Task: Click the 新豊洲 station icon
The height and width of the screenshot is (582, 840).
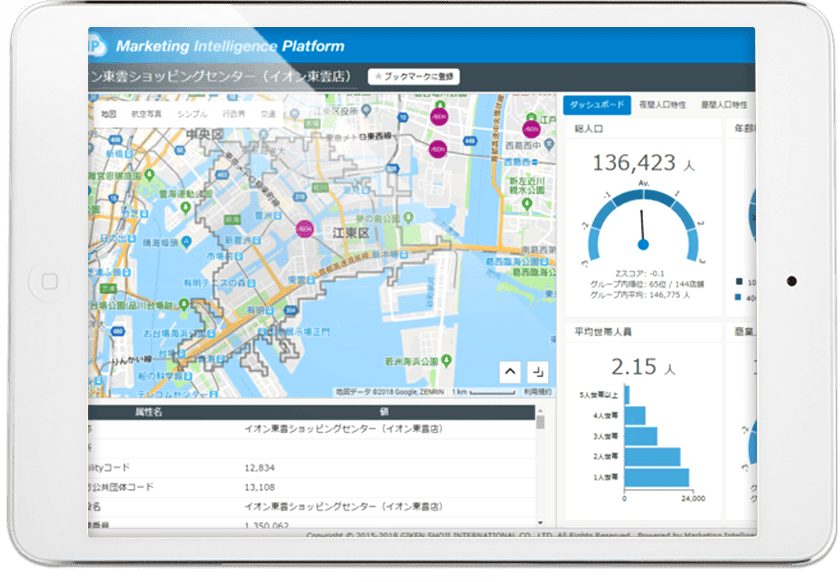Action: pyautogui.click(x=257, y=240)
